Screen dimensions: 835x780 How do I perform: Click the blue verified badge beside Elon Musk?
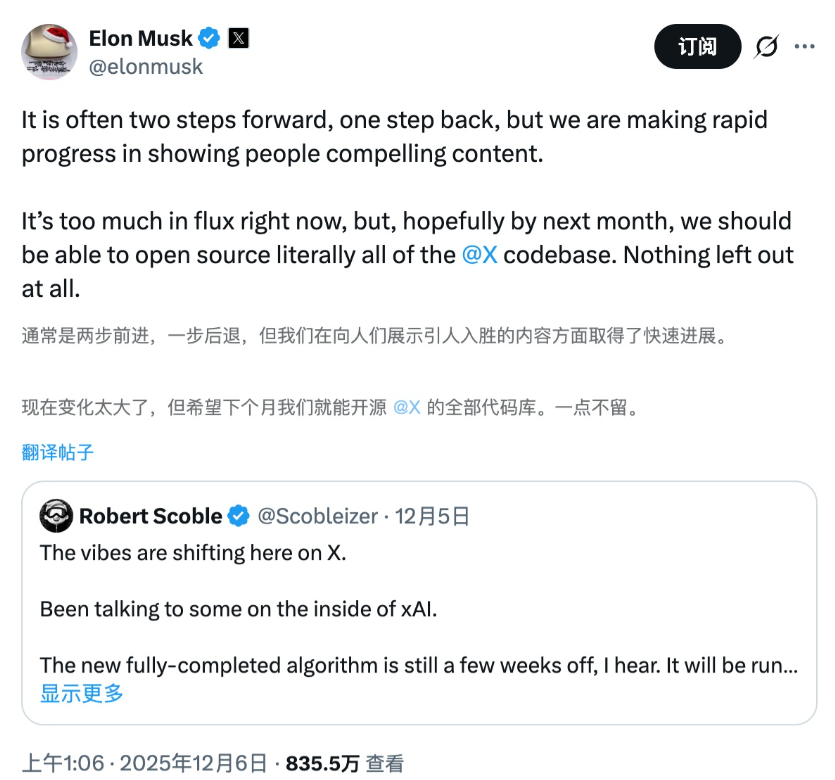coord(209,39)
